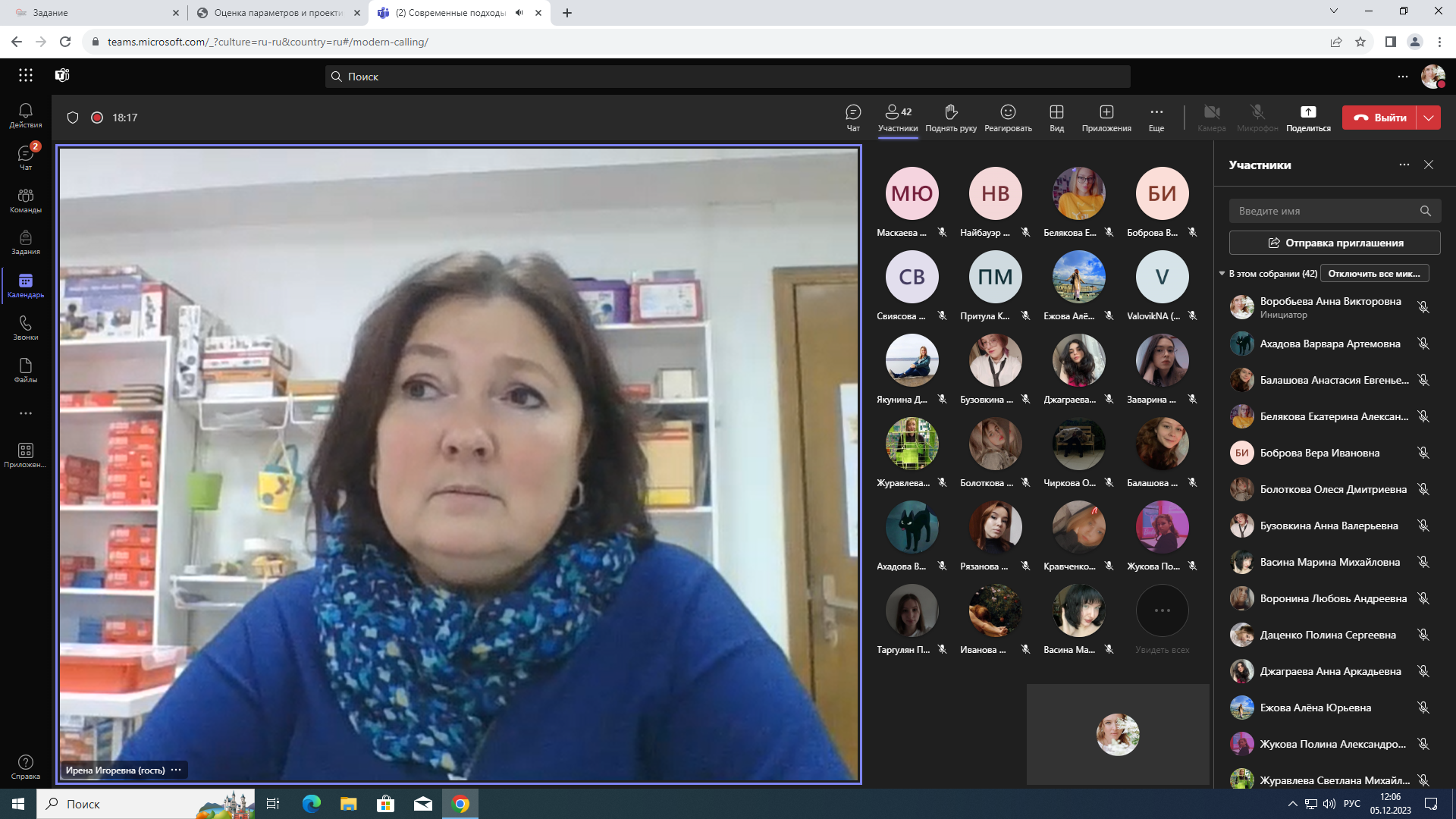
Task: Open the Reactions smiley icon
Action: [x=1008, y=117]
